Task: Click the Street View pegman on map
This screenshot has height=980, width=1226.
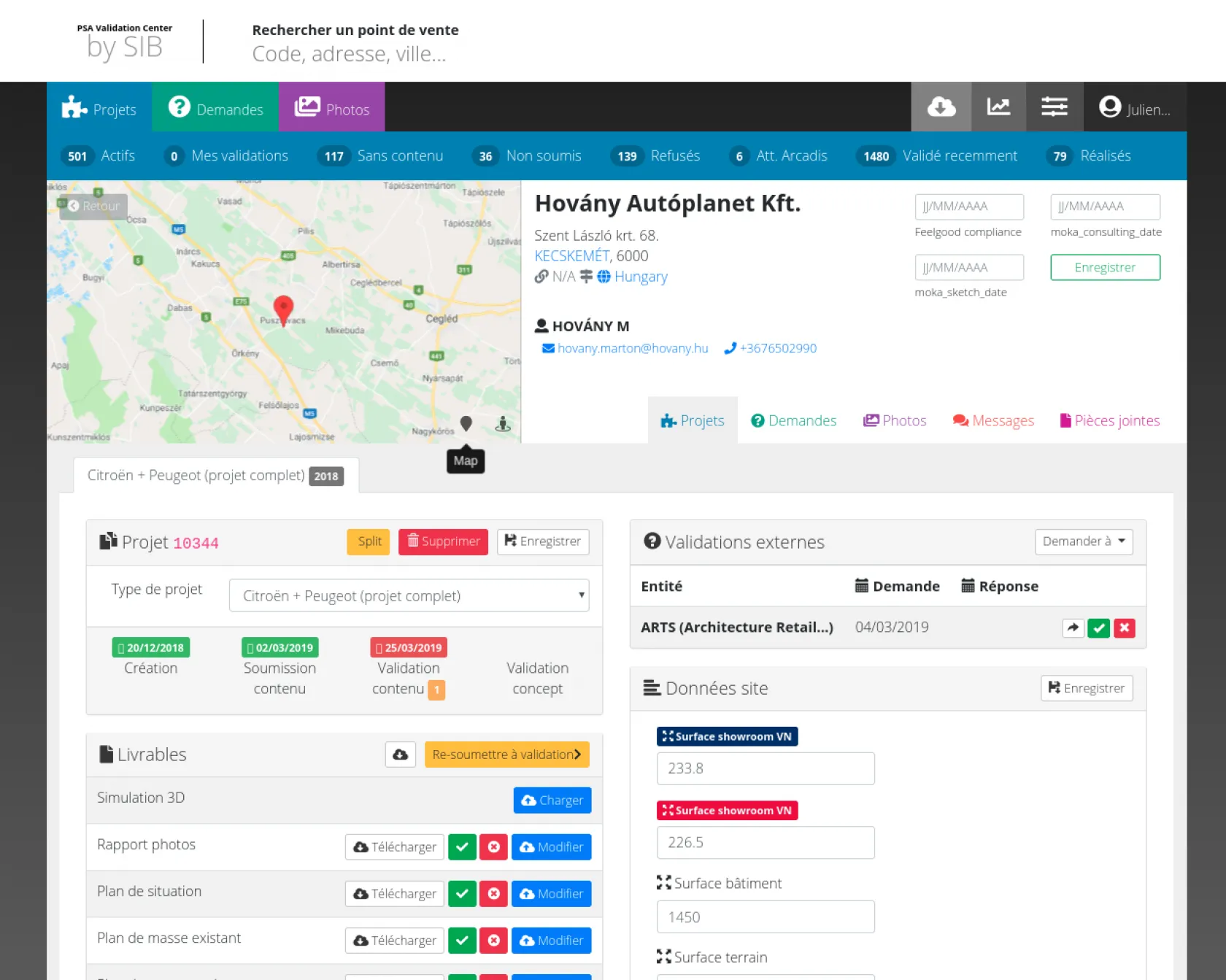Action: click(x=503, y=424)
